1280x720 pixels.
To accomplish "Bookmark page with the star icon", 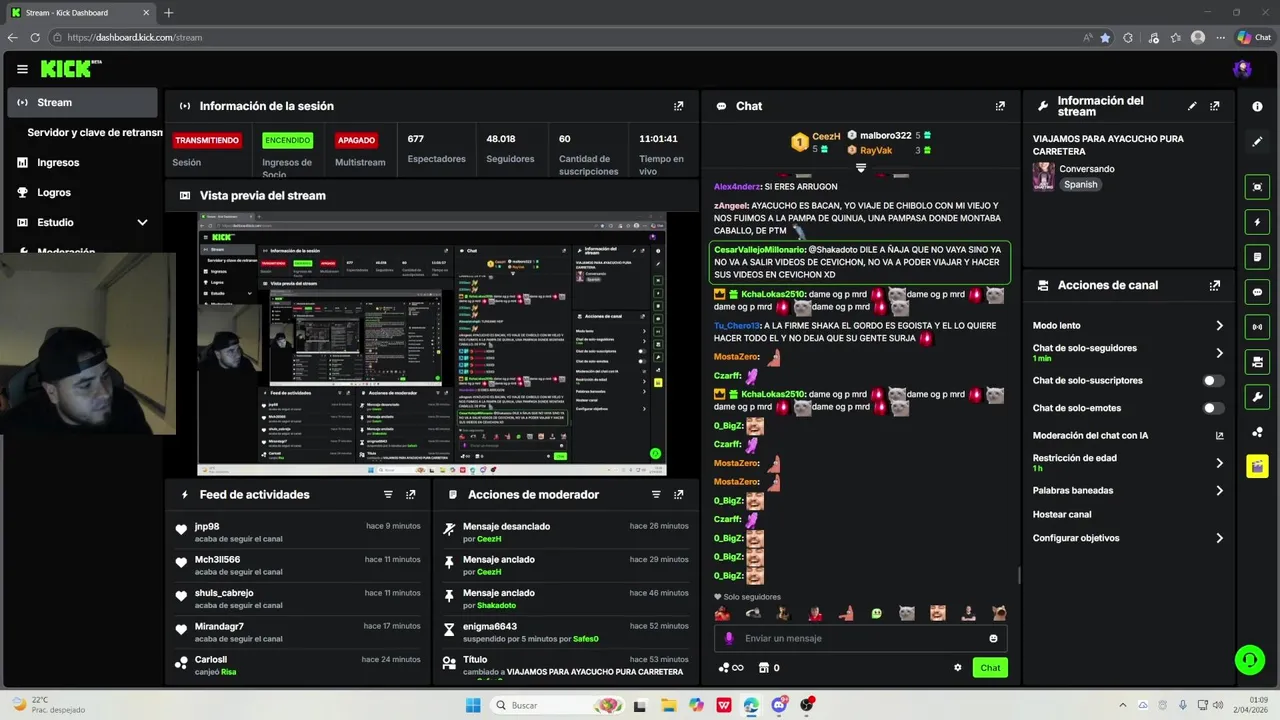I will [x=1105, y=37].
